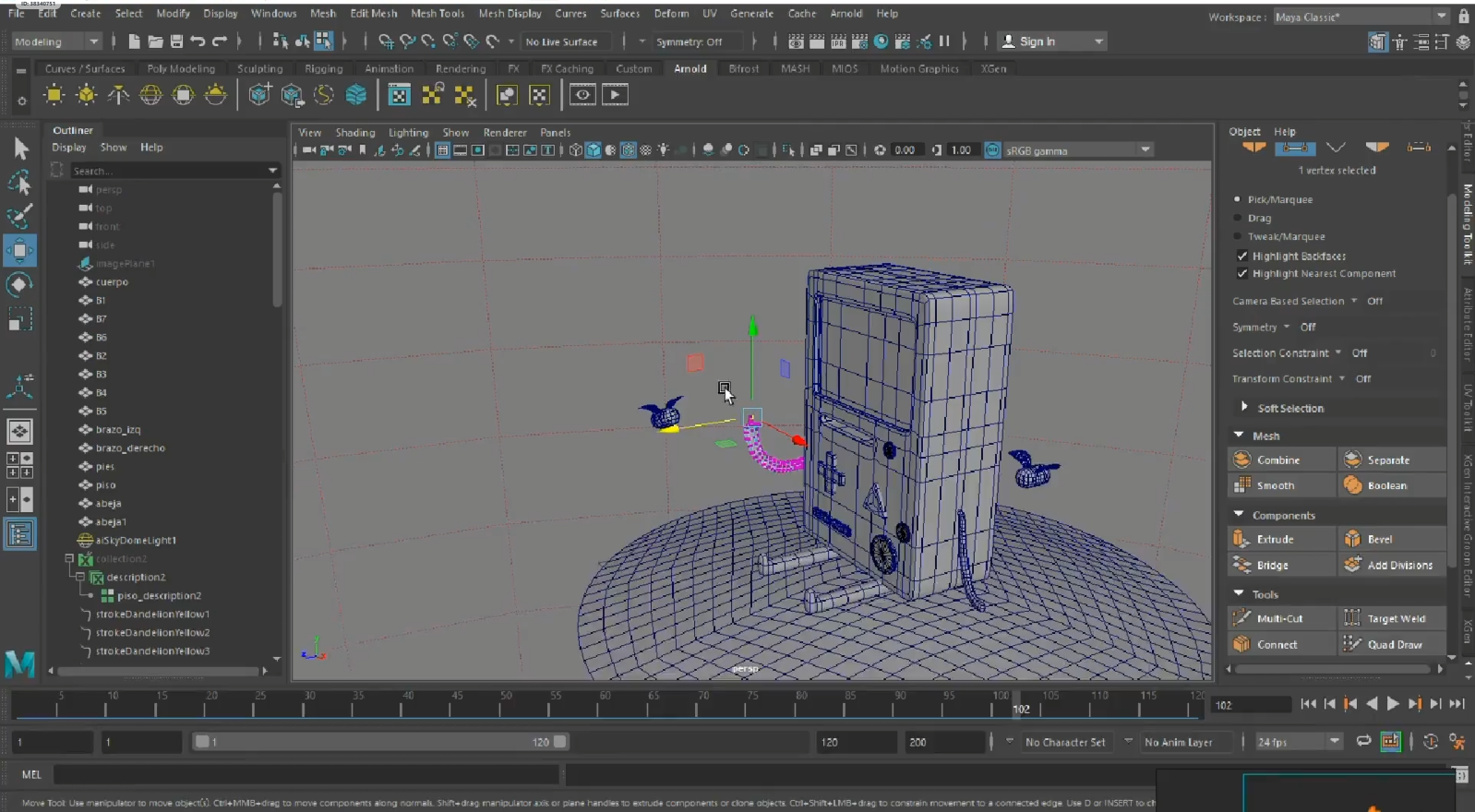Open the Mesh Tools menu
This screenshot has height=812, width=1475.
coord(438,14)
